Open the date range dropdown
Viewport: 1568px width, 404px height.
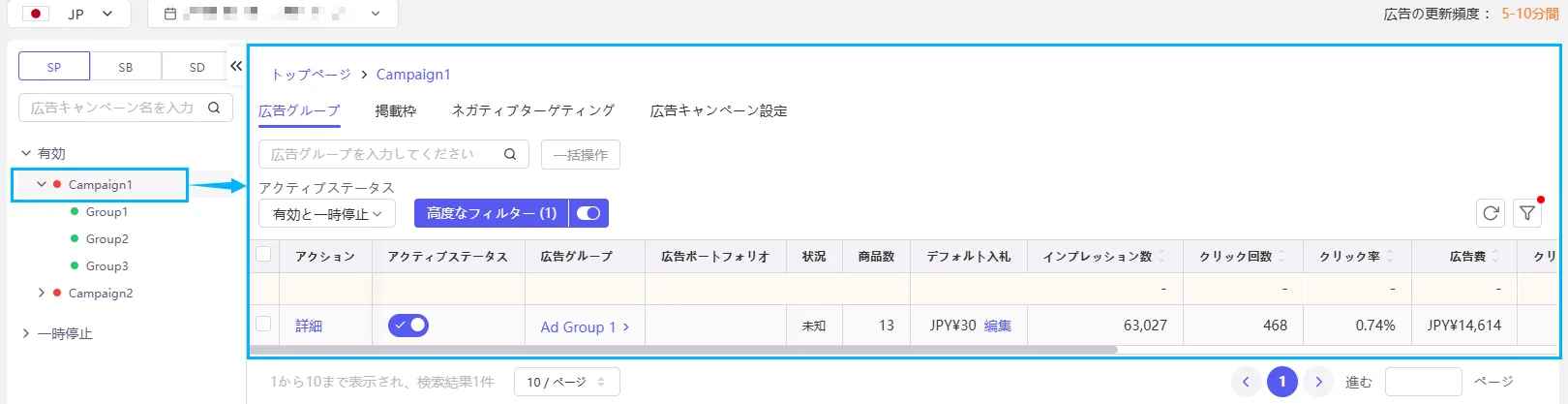pyautogui.click(x=273, y=14)
